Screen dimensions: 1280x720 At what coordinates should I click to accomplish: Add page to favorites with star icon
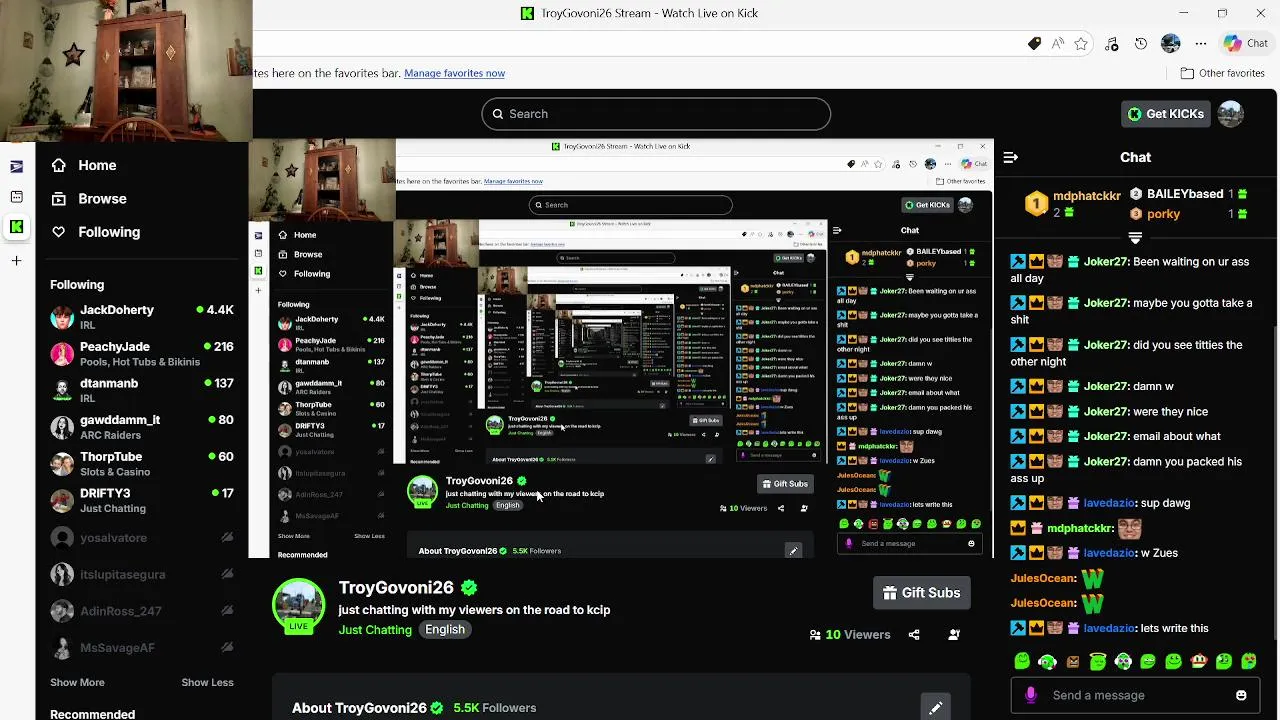pos(1081,43)
